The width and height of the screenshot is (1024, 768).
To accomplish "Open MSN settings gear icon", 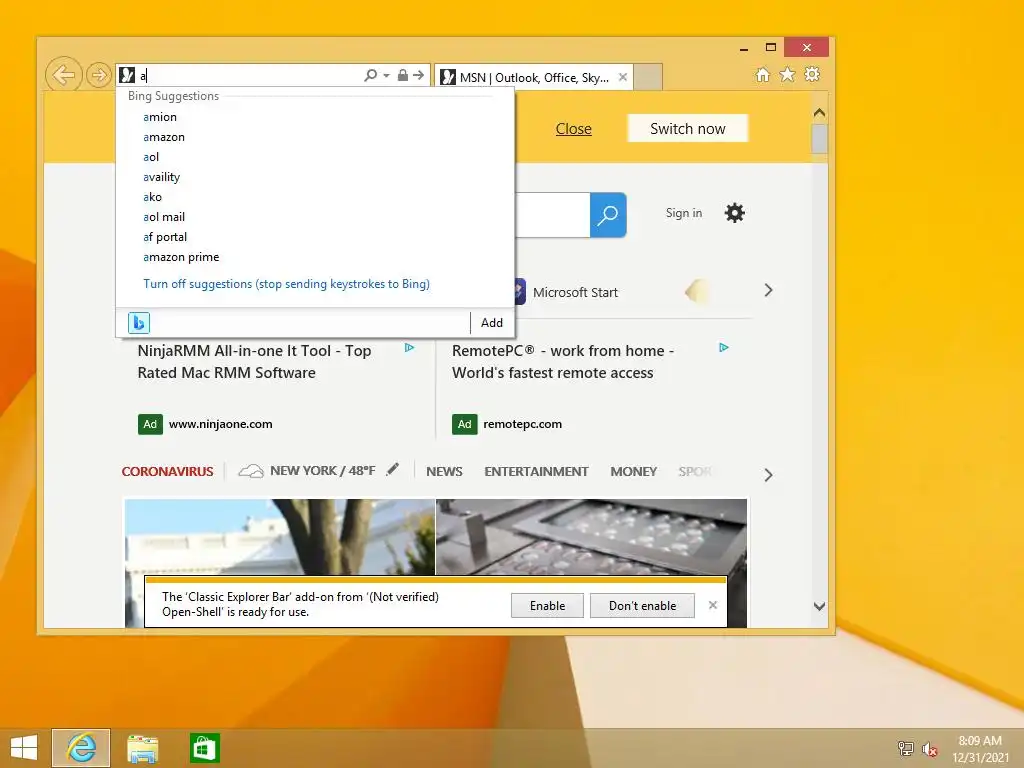I will [735, 213].
